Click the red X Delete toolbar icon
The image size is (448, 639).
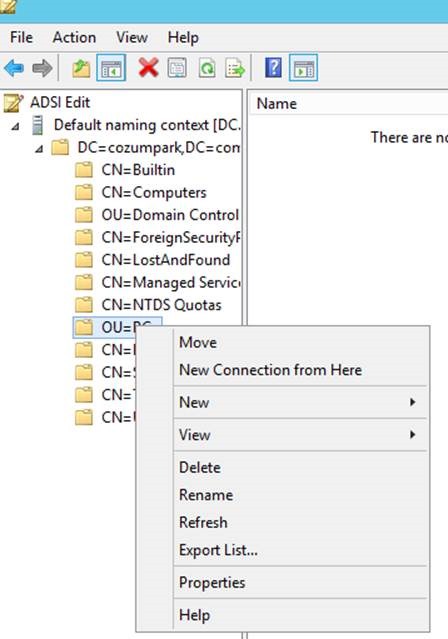[x=148, y=68]
